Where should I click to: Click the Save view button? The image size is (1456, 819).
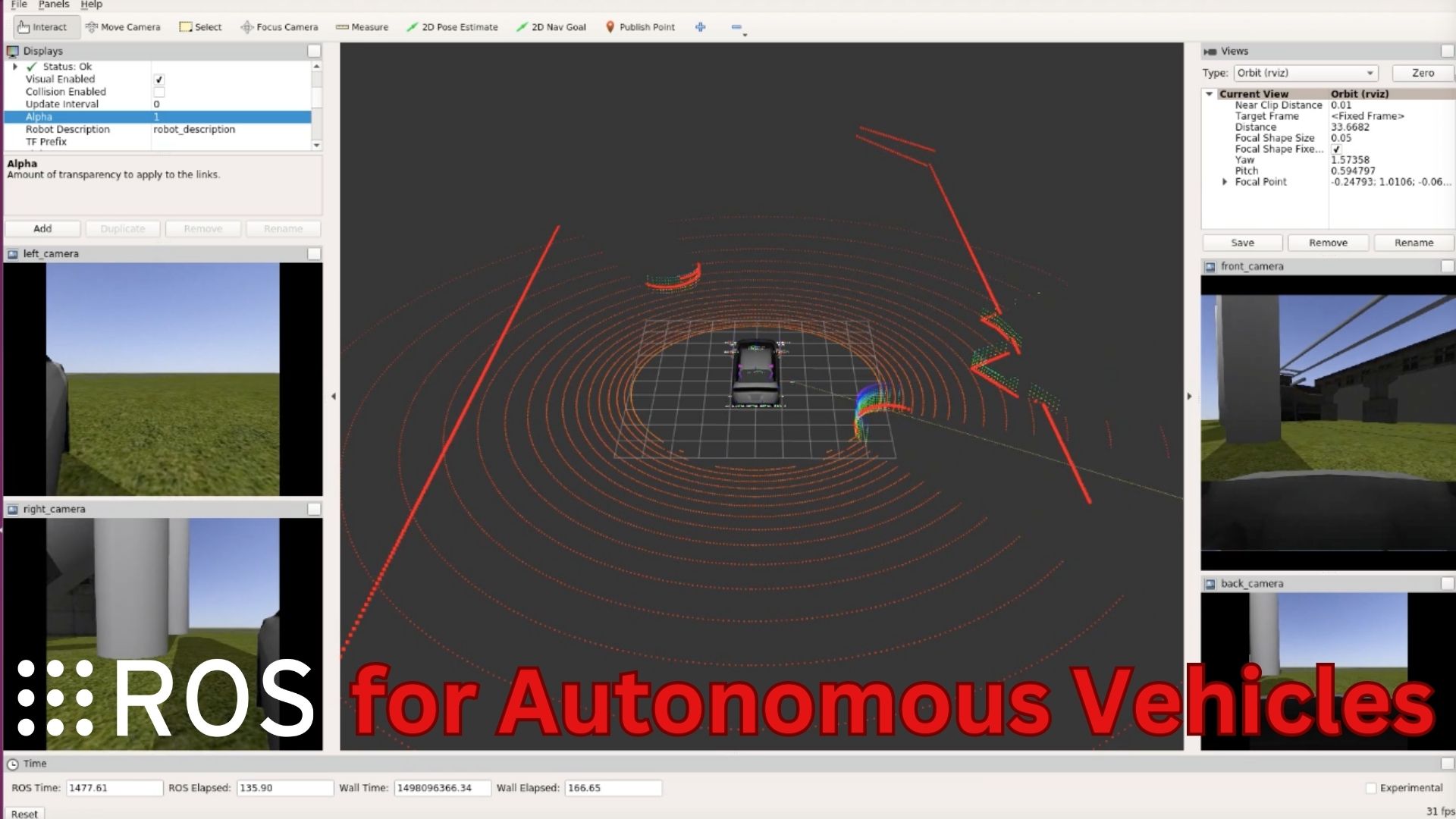[1242, 243]
